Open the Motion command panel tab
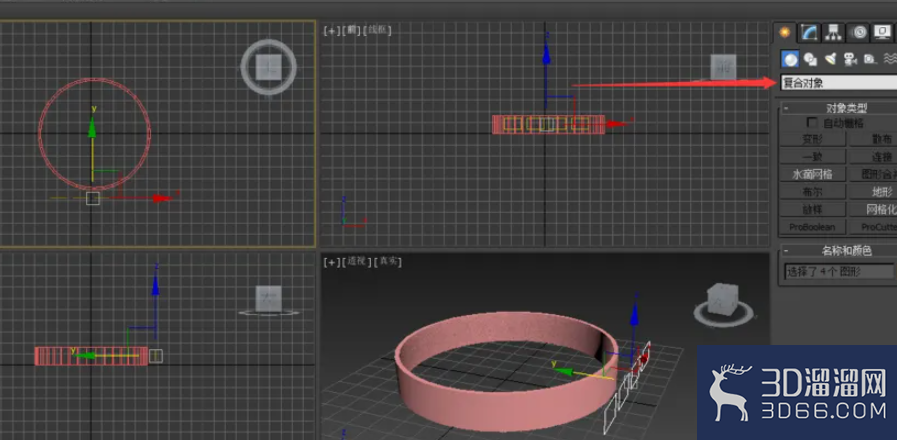Image resolution: width=897 pixels, height=440 pixels. pos(858,32)
